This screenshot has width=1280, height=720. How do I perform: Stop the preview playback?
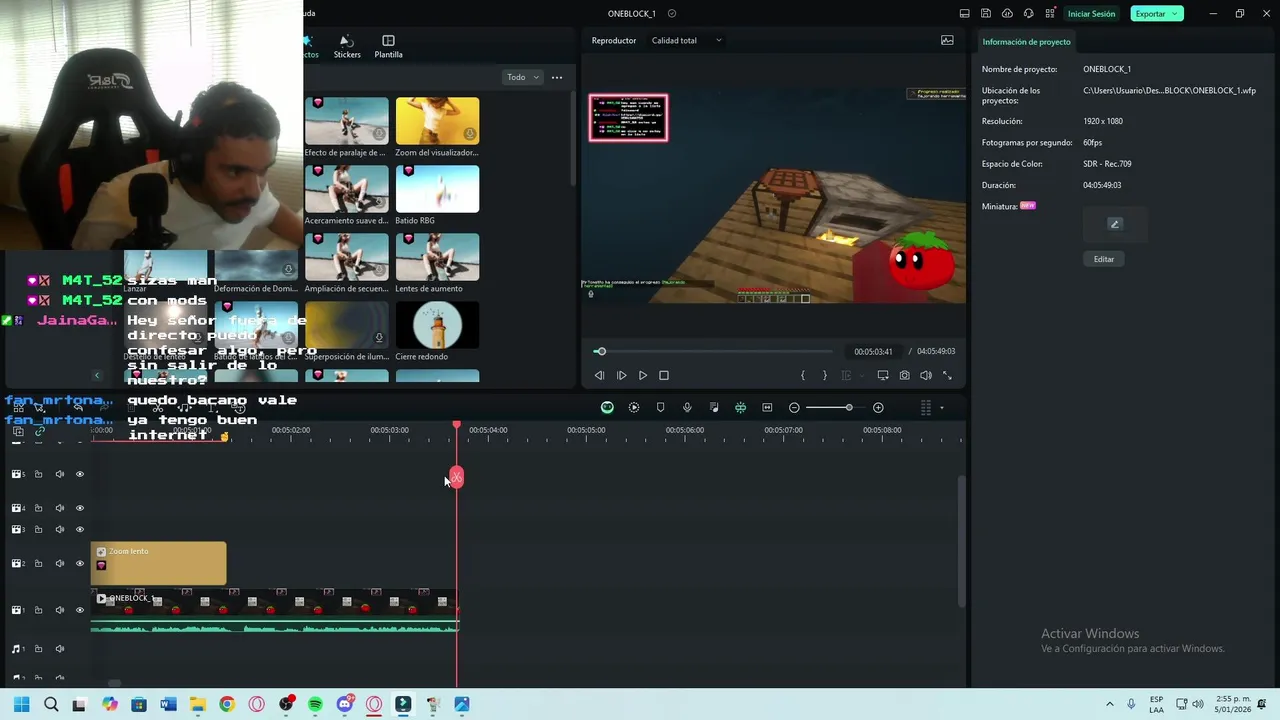click(x=663, y=375)
